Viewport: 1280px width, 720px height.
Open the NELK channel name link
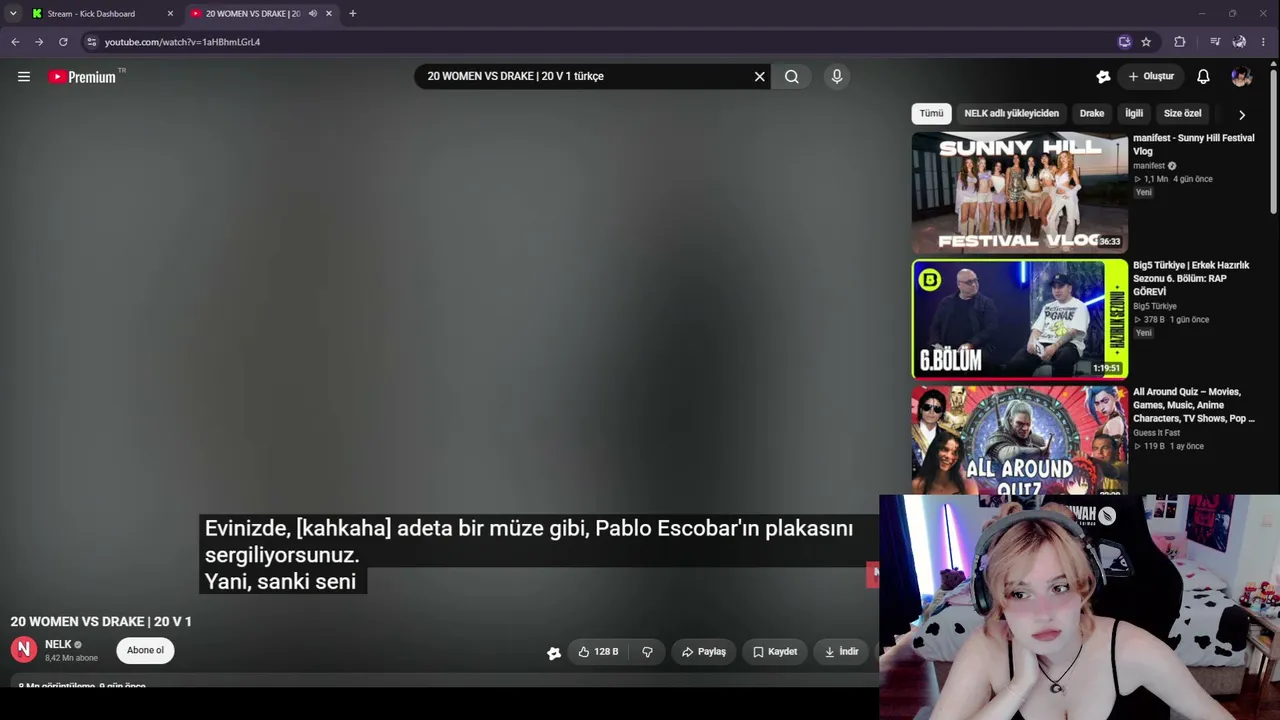(58, 645)
